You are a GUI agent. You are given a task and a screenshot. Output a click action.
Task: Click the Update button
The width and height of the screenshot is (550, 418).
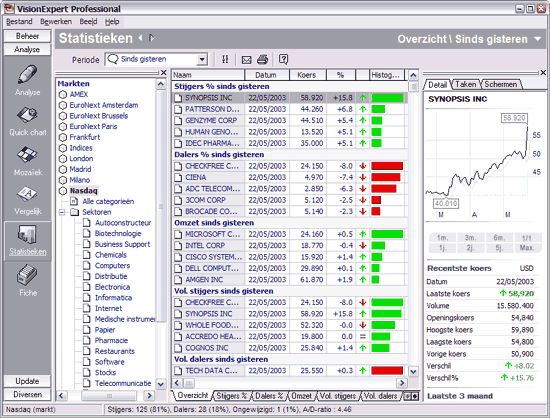27,381
